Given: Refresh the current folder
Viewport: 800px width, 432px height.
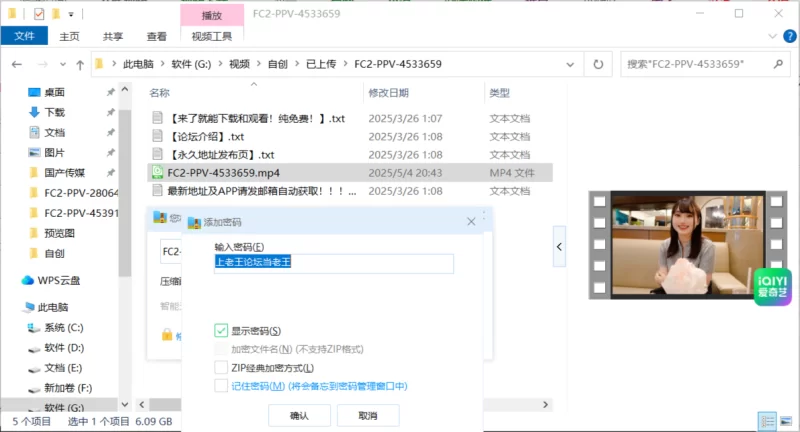Looking at the screenshot, I should pos(598,64).
